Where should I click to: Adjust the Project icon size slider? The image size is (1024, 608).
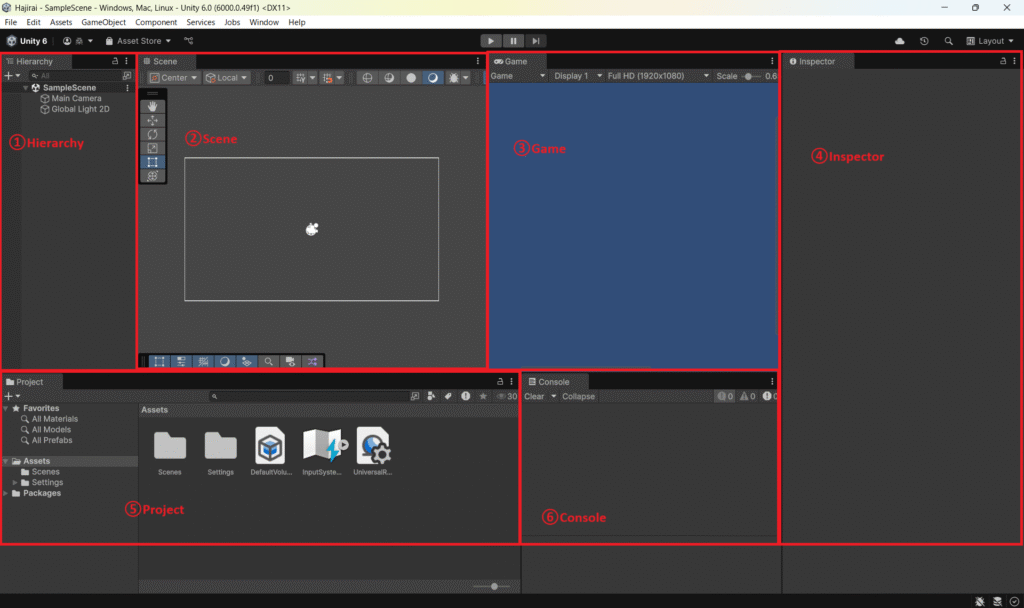tap(494, 586)
